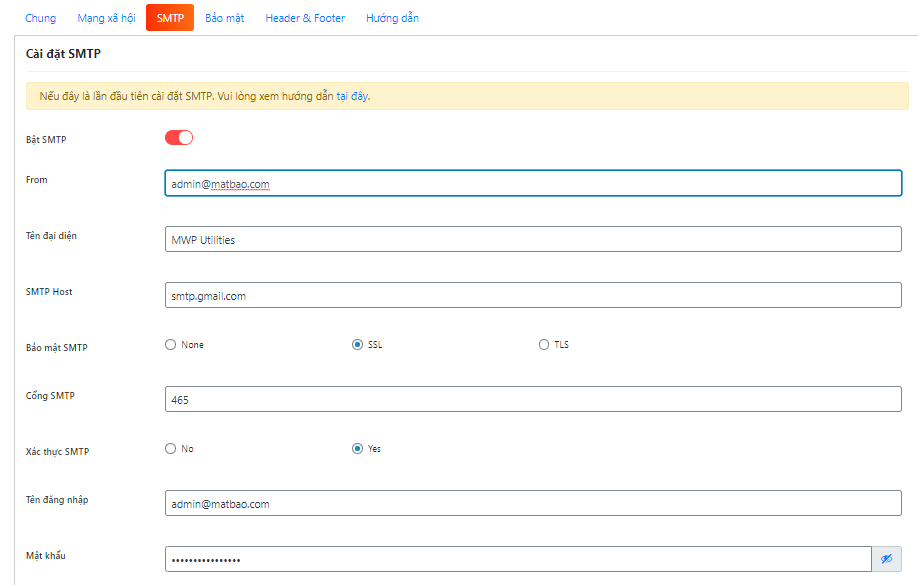Toggle the Bật SMTP switch
The width and height of the screenshot is (918, 585).
(179, 138)
